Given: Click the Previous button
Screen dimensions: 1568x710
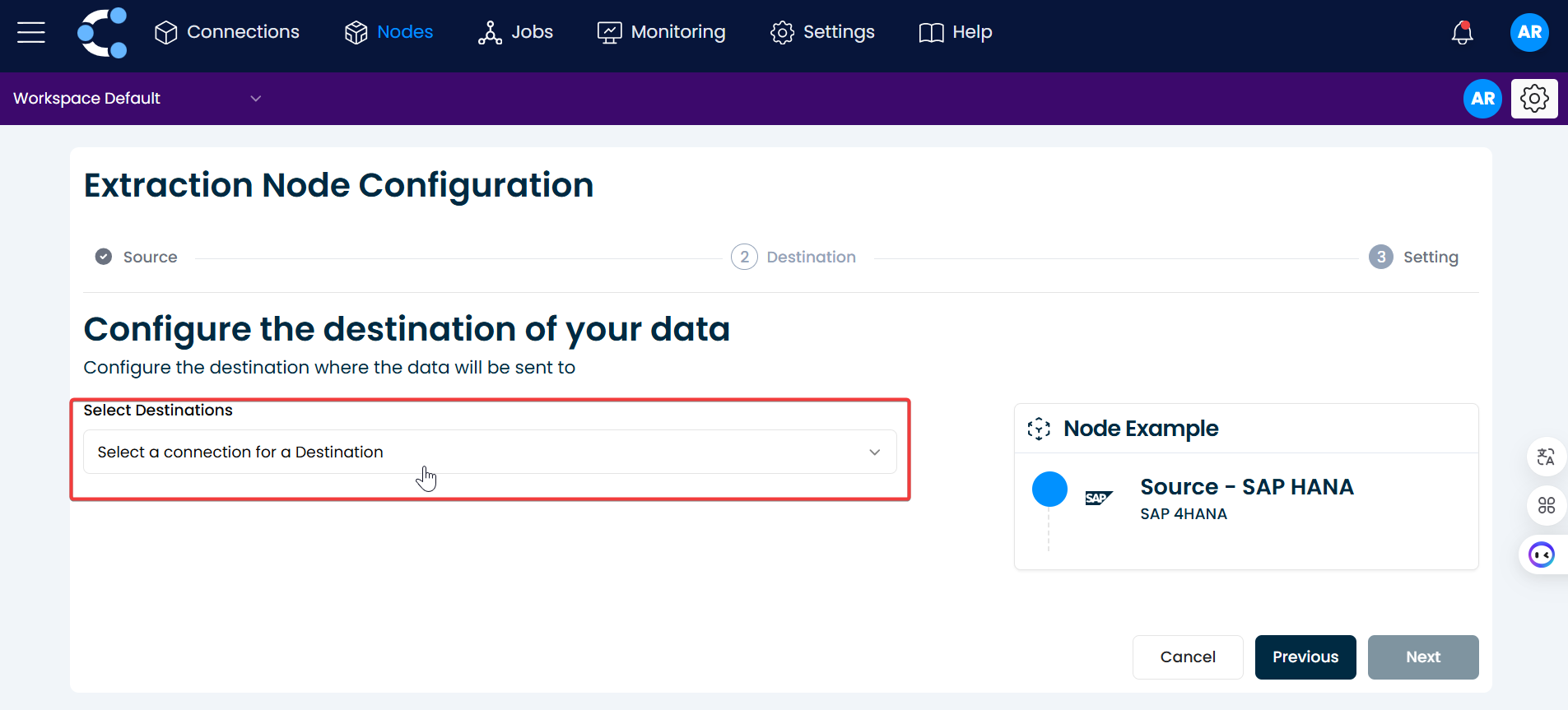Looking at the screenshot, I should coord(1305,657).
